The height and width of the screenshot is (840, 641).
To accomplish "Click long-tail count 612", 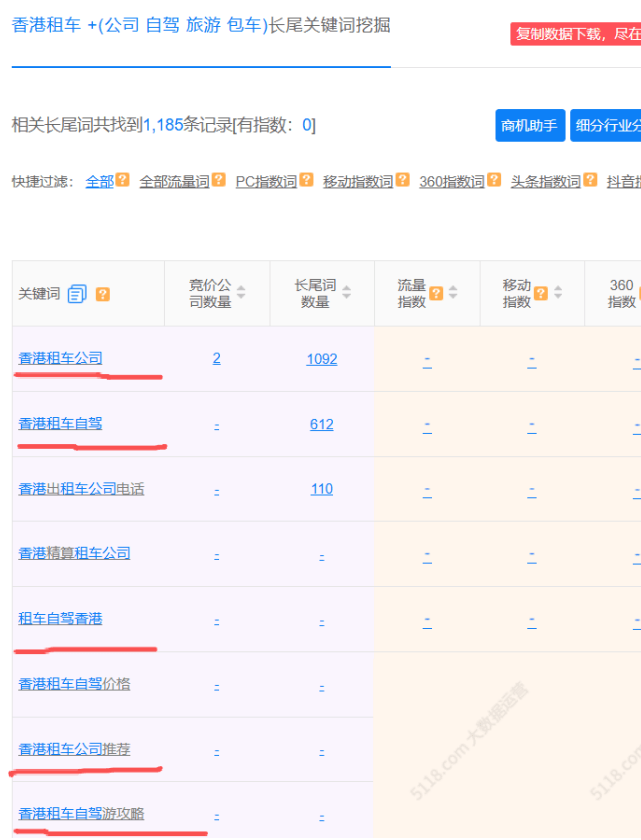I will (322, 424).
